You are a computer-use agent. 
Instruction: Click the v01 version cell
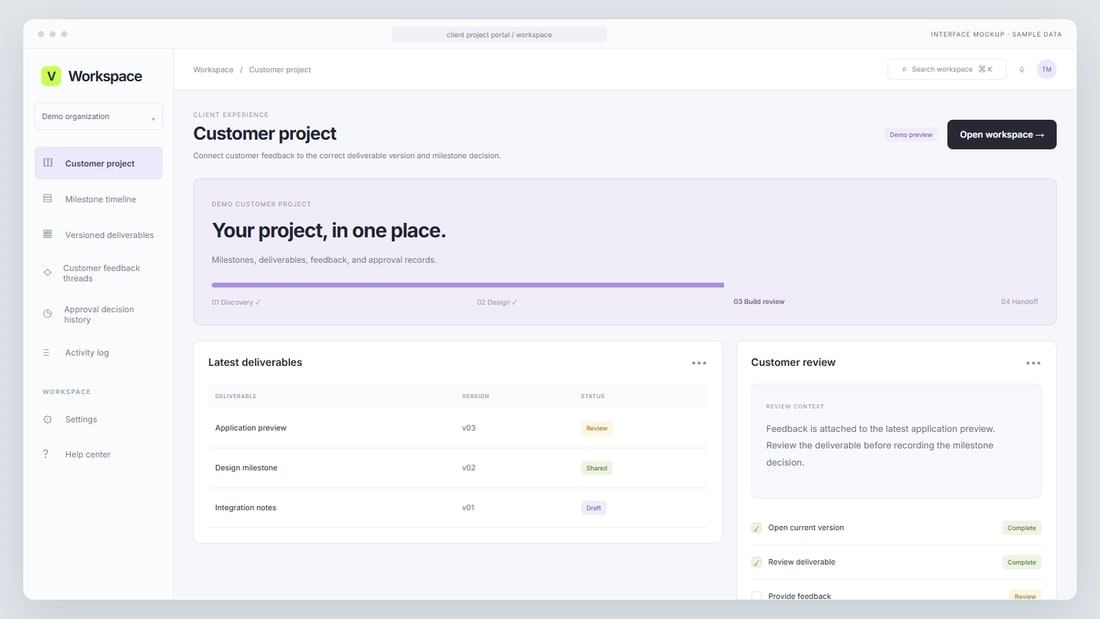pos(468,508)
